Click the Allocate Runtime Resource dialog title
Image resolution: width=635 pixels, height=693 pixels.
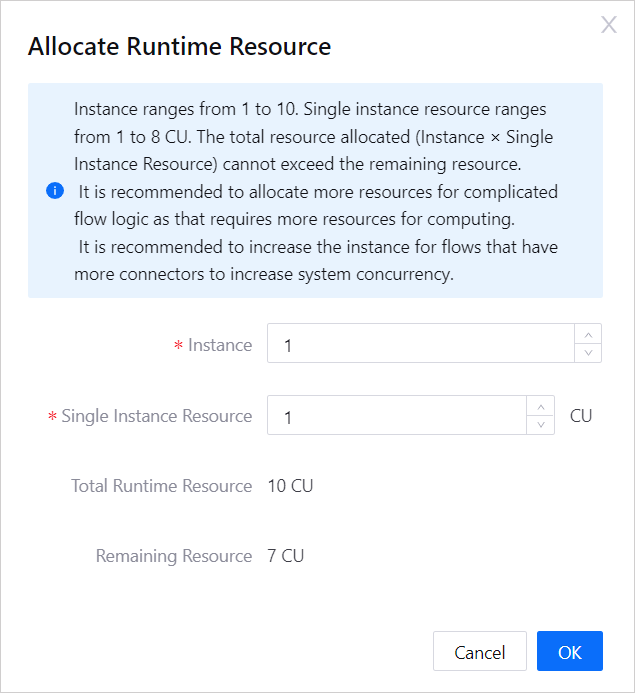(179, 46)
